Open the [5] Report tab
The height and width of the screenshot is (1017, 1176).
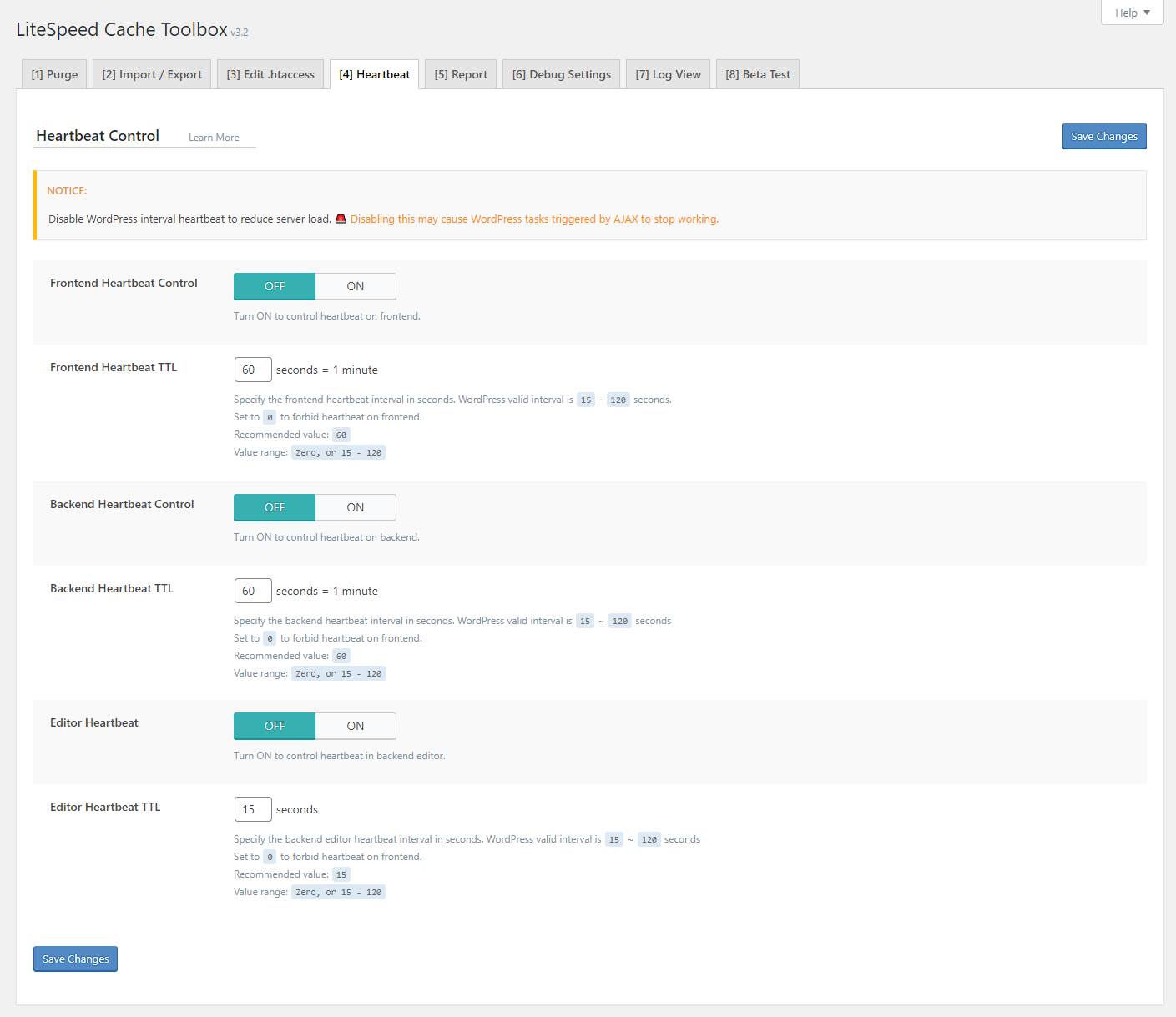[461, 74]
